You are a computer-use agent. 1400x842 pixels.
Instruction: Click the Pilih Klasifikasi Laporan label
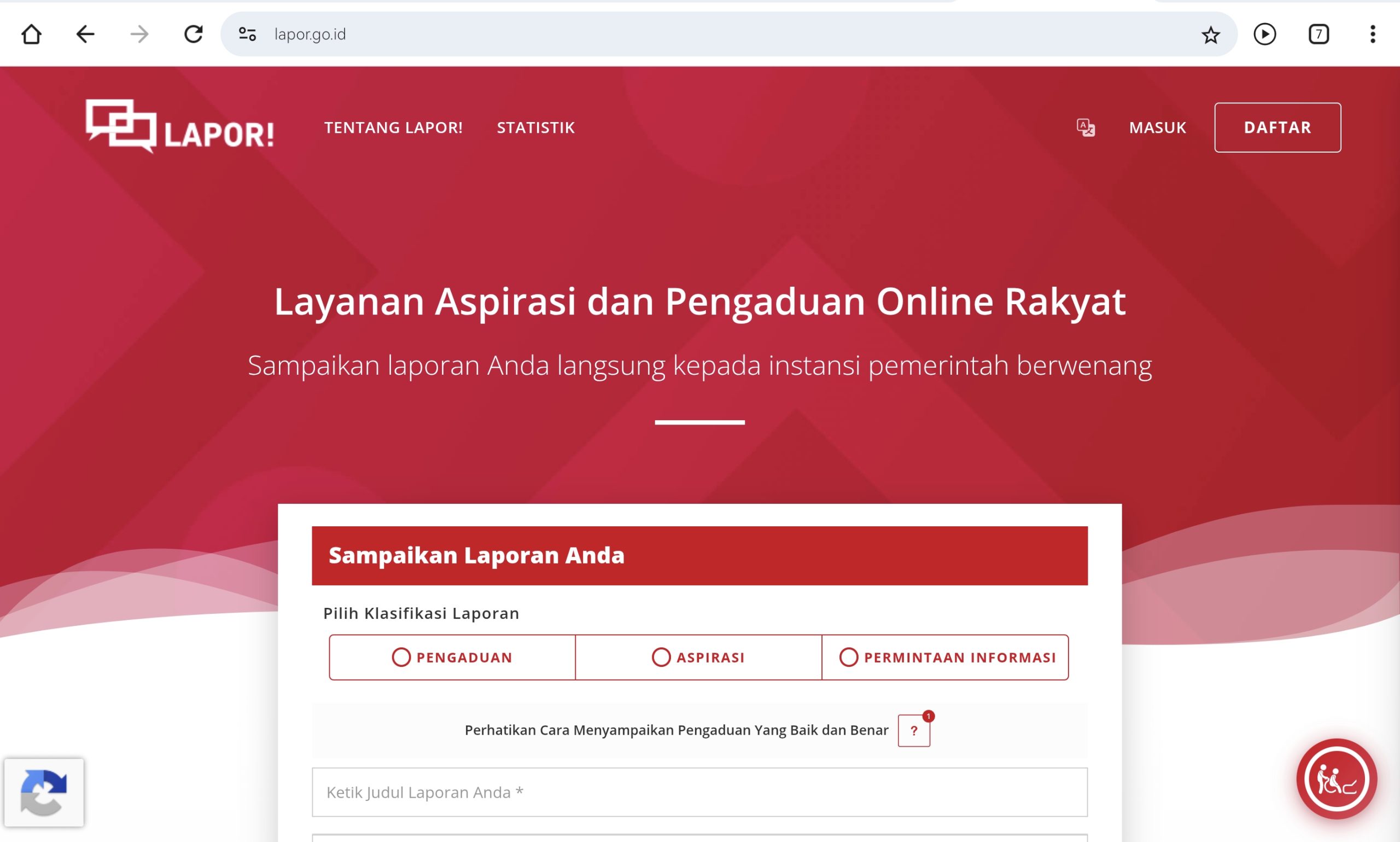coord(421,613)
